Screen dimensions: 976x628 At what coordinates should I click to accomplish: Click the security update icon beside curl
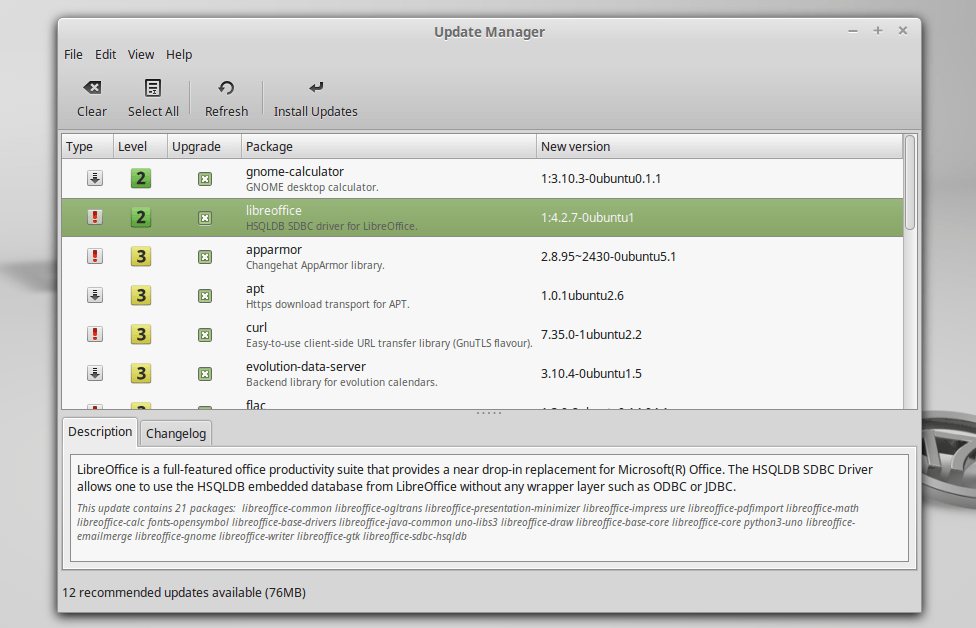click(x=94, y=334)
